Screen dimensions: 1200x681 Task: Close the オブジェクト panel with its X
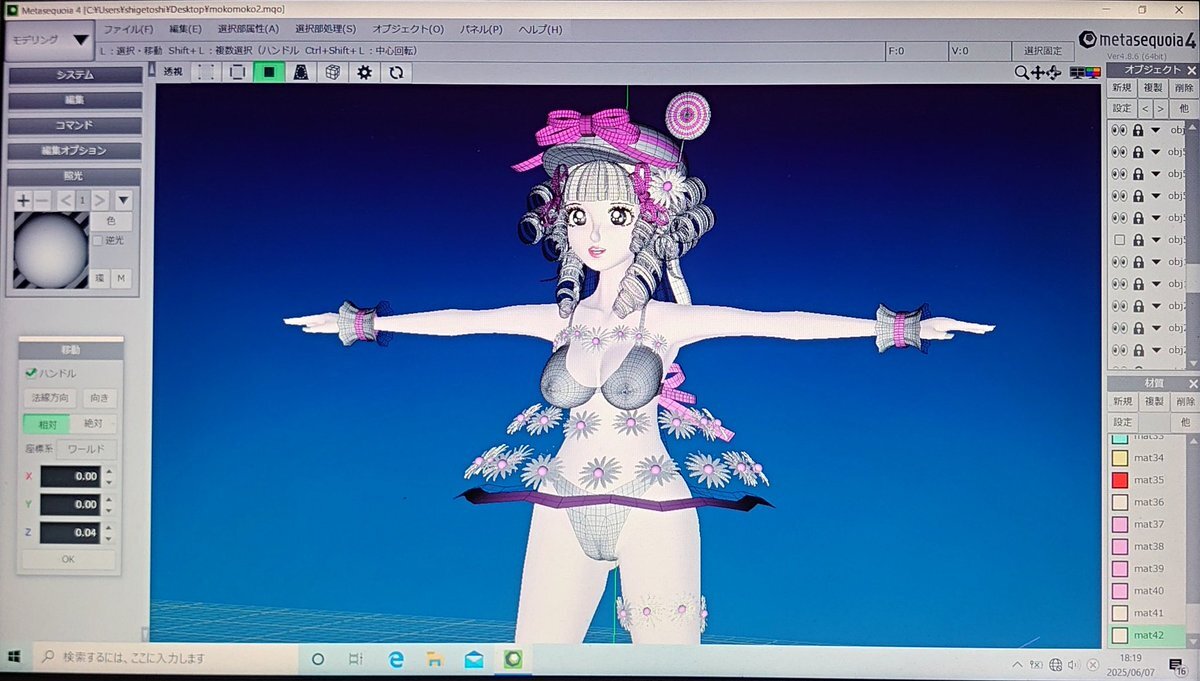1191,70
